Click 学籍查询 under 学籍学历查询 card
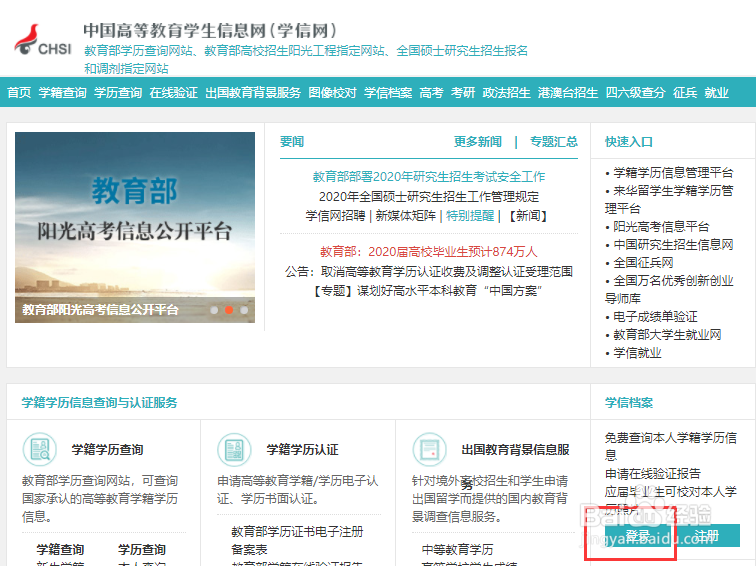Image resolution: width=756 pixels, height=566 pixels. click(x=60, y=549)
